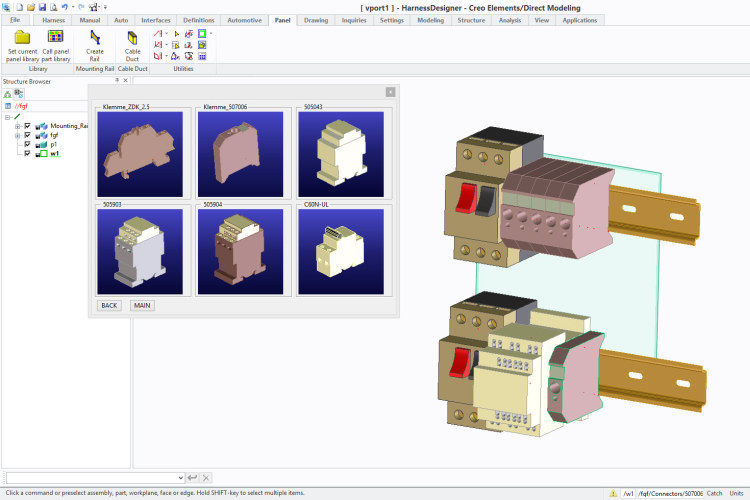This screenshot has height=500, width=750.
Task: Click the green square Utilities icon
Action: tap(202, 33)
